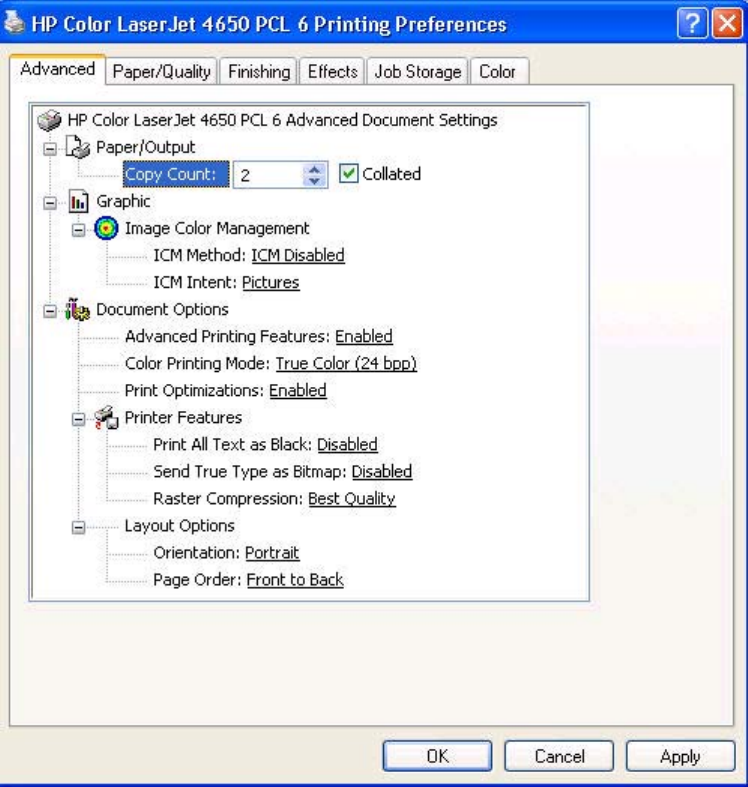Click the OK button
The height and width of the screenshot is (787, 748).
(437, 756)
